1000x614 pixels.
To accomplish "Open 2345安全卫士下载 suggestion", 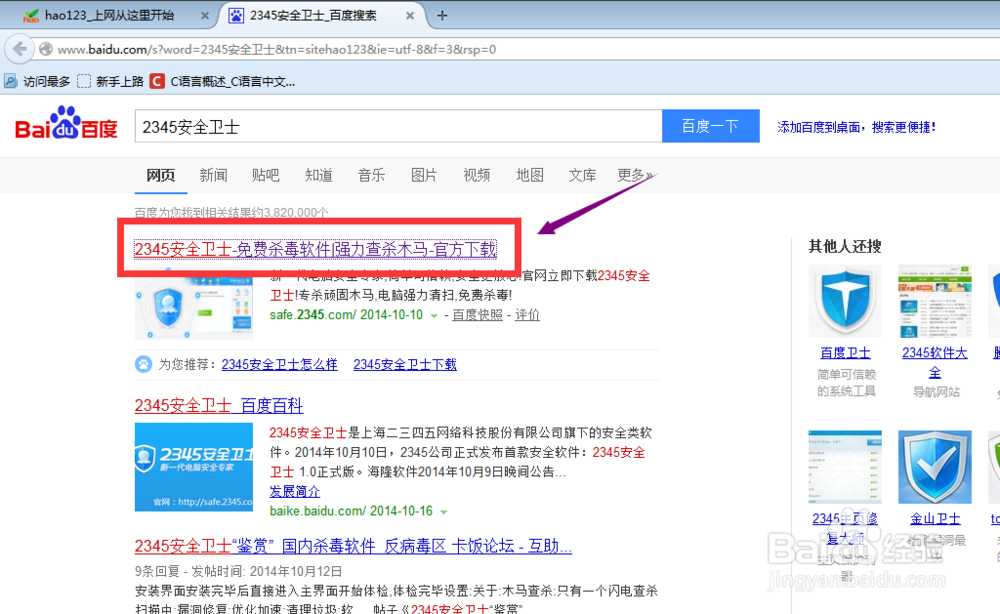I will point(405,365).
